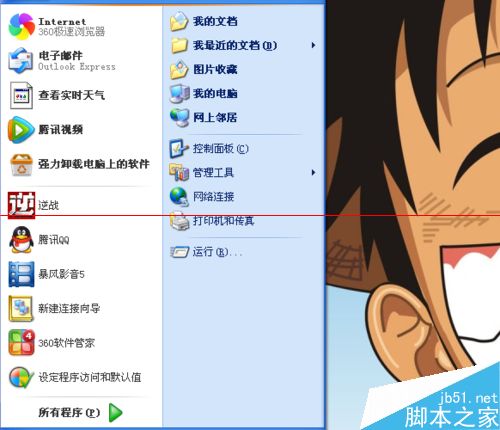
Task: Open the 我的文档 folder icon
Action: point(179,21)
